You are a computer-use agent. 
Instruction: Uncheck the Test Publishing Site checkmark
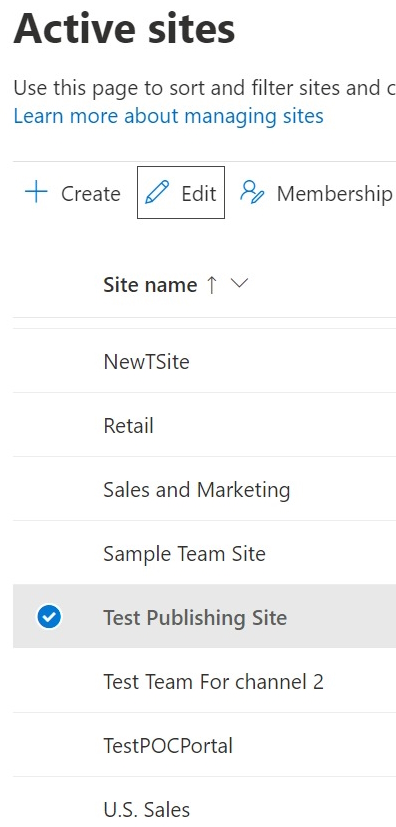click(x=49, y=617)
